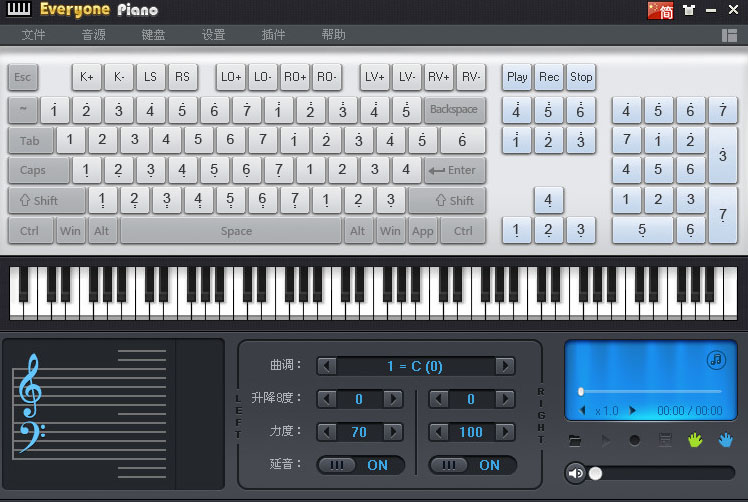This screenshot has height=502, width=748.
Task: Start recording with the round dot icon
Action: click(x=634, y=440)
